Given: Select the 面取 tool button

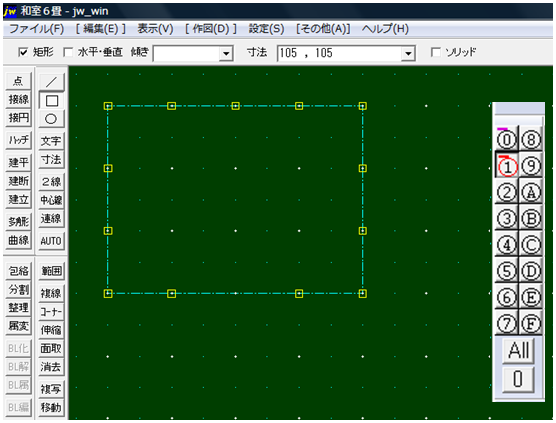Looking at the screenshot, I should click(51, 349).
